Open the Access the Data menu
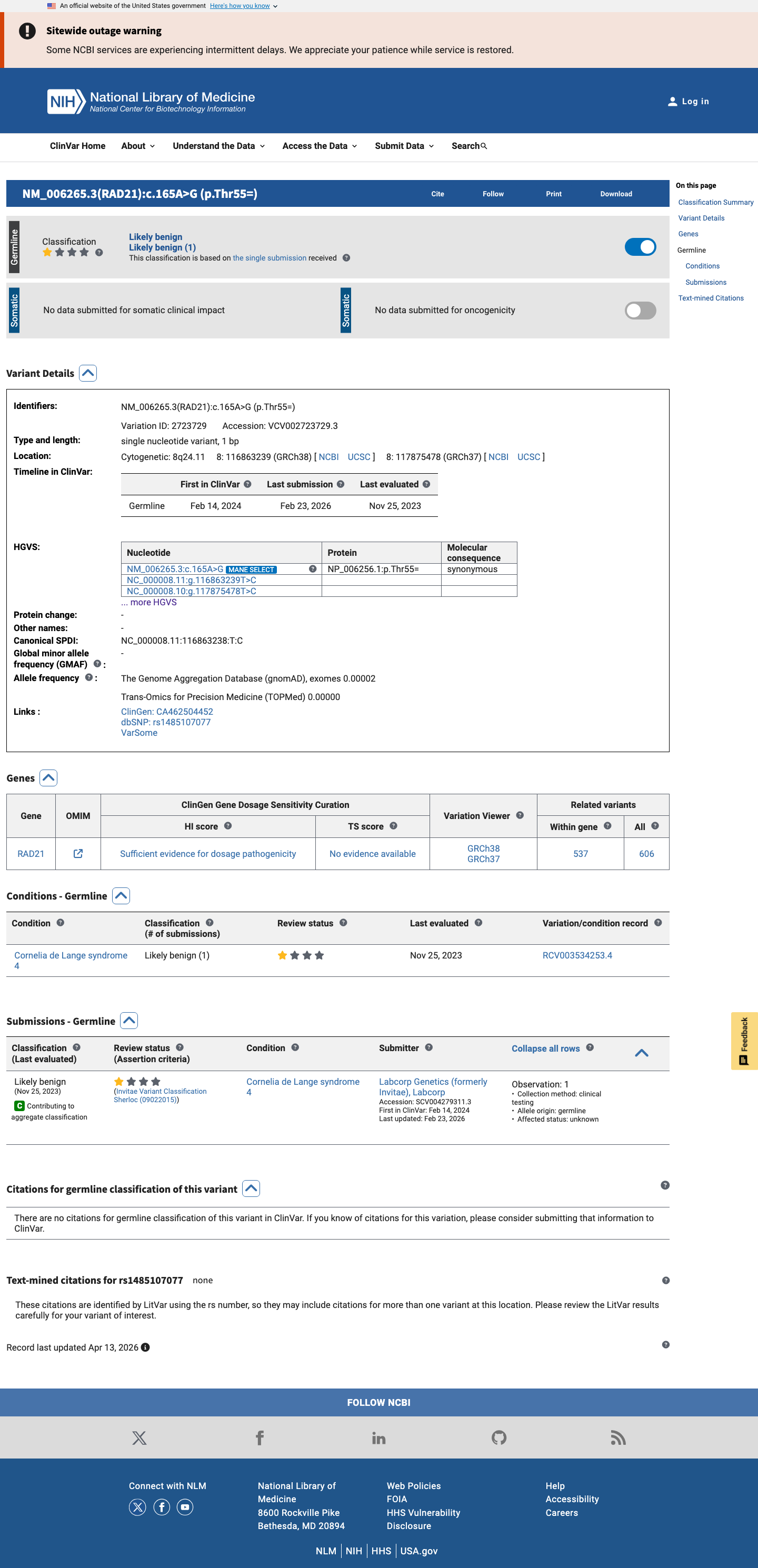758x1568 pixels. coord(320,146)
